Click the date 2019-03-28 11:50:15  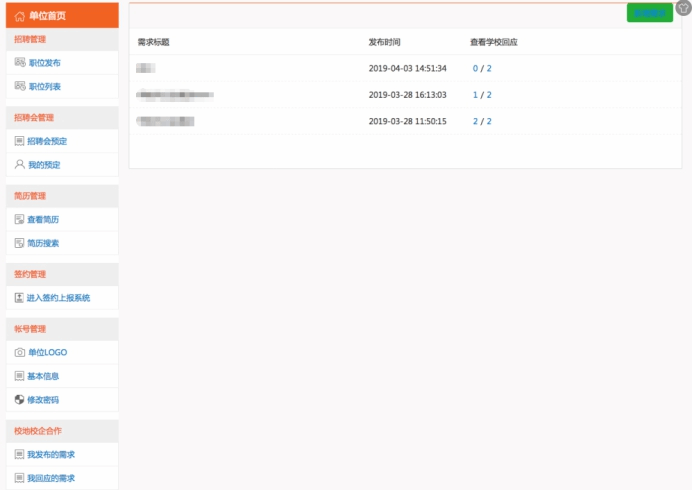coord(407,121)
